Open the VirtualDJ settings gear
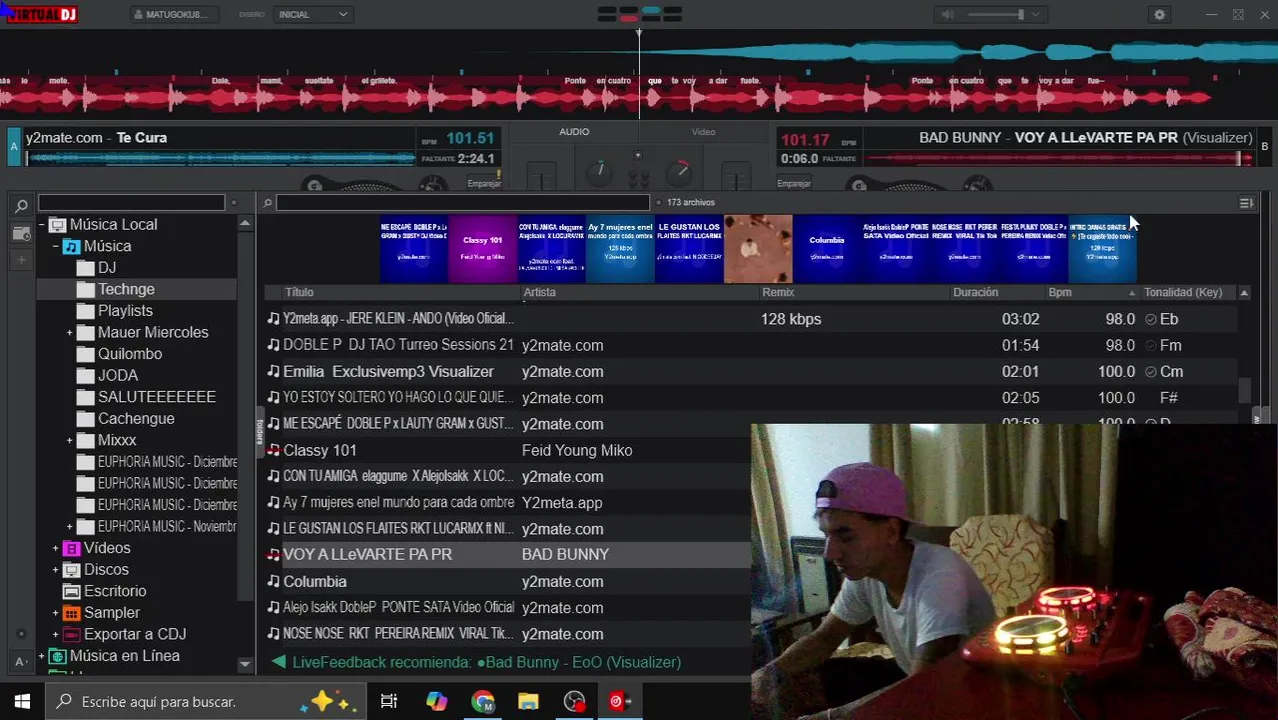The image size is (1278, 720). tap(1159, 15)
